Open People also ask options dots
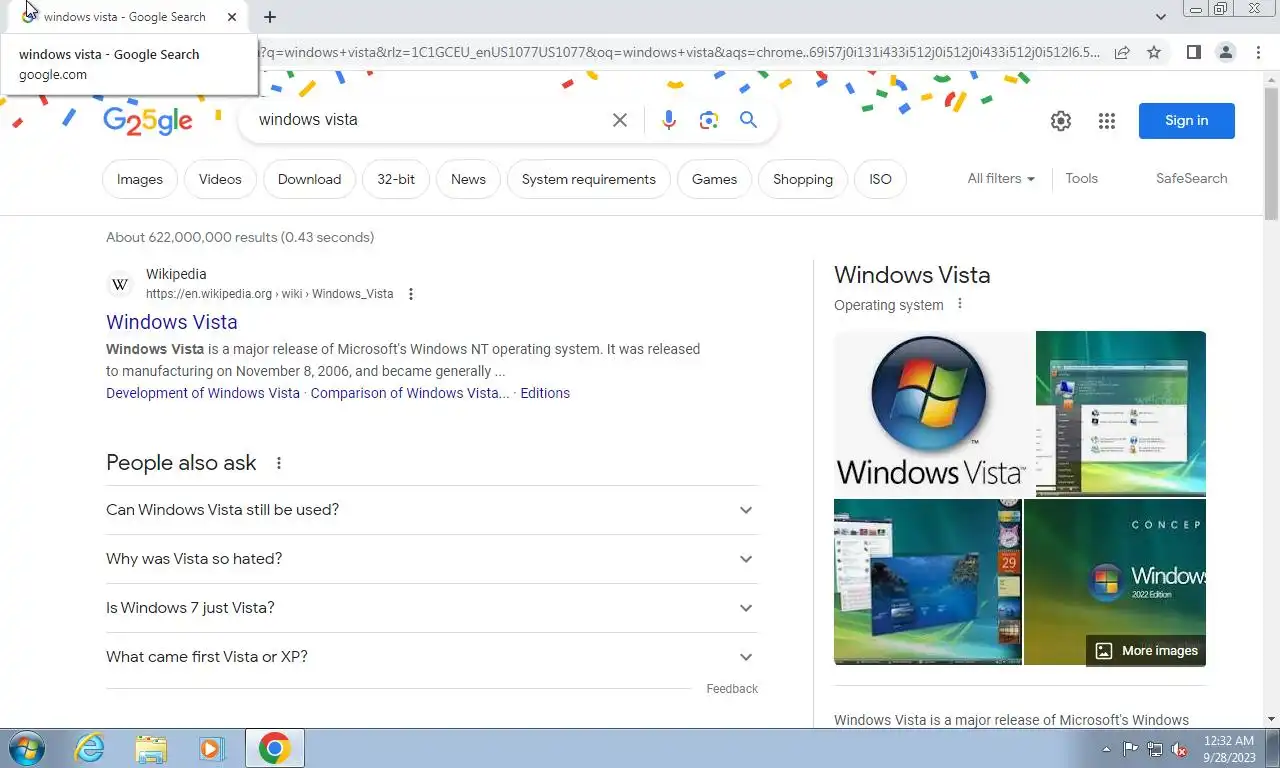This screenshot has height=768, width=1280. pyautogui.click(x=279, y=463)
